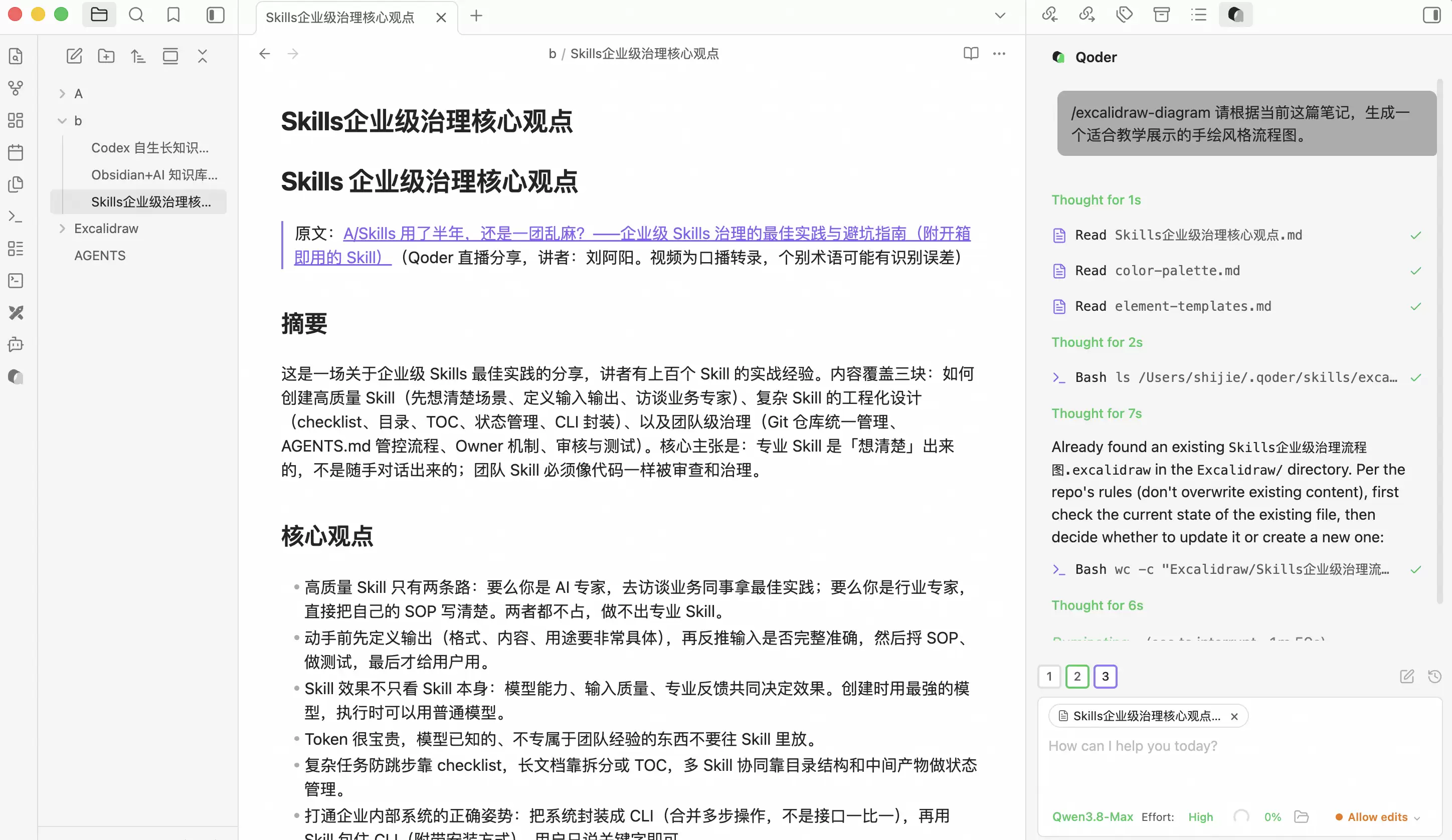Open the canvas ribbon icon
Screen dimensions: 1452x840
pyautogui.click(x=16, y=120)
